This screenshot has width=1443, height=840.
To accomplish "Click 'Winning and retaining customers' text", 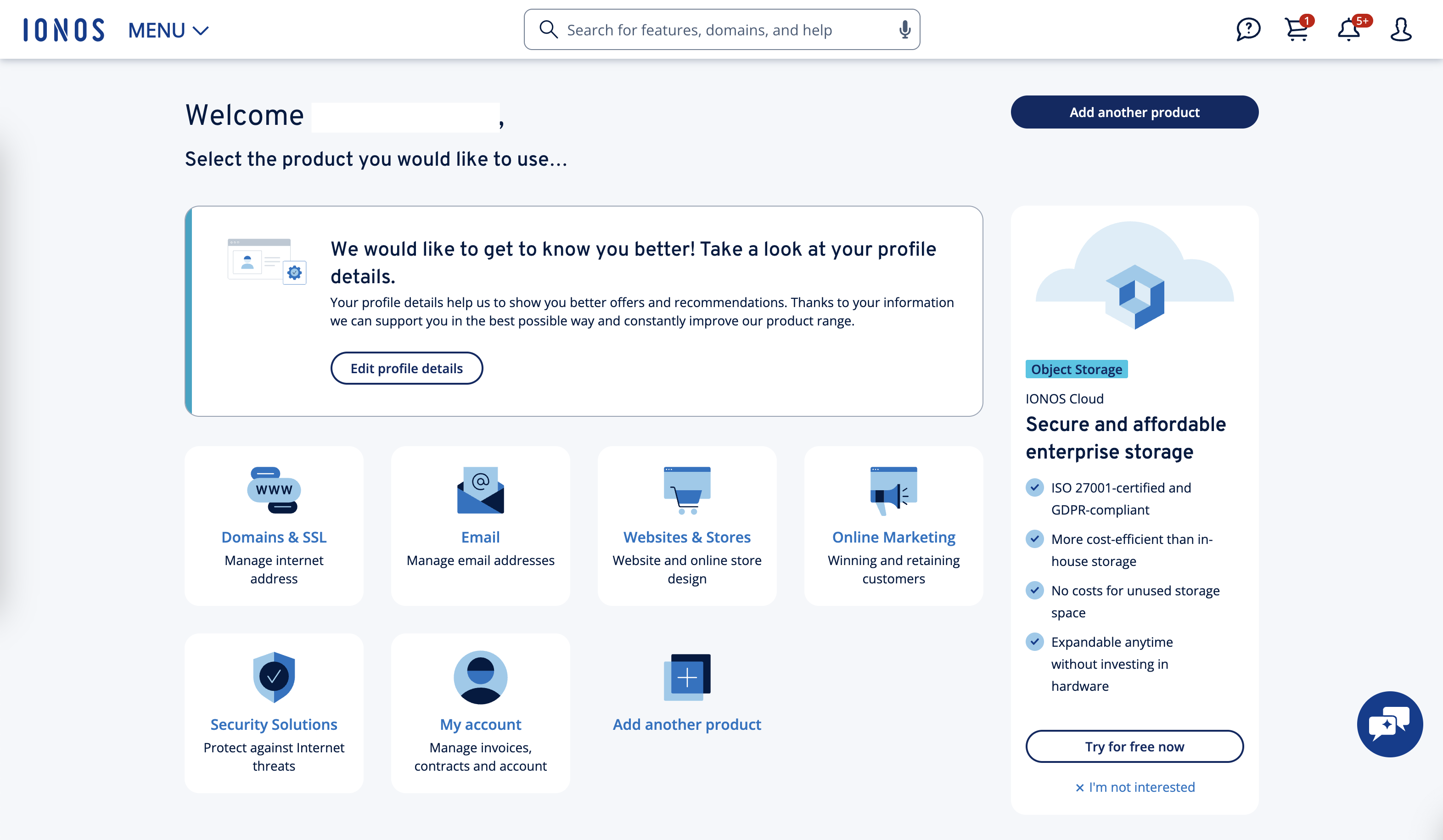I will click(x=893, y=569).
